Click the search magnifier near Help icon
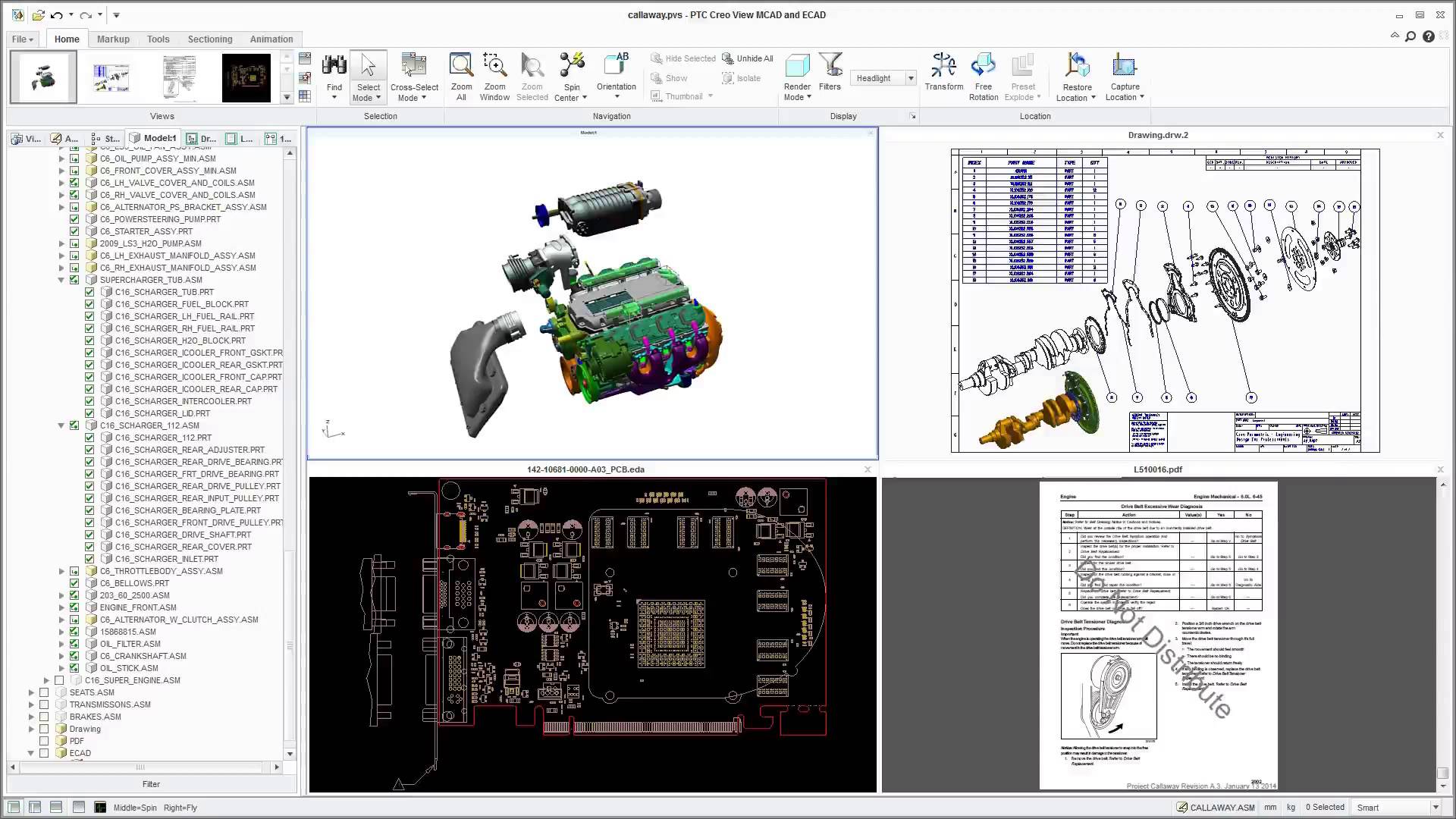1456x819 pixels. click(1410, 36)
